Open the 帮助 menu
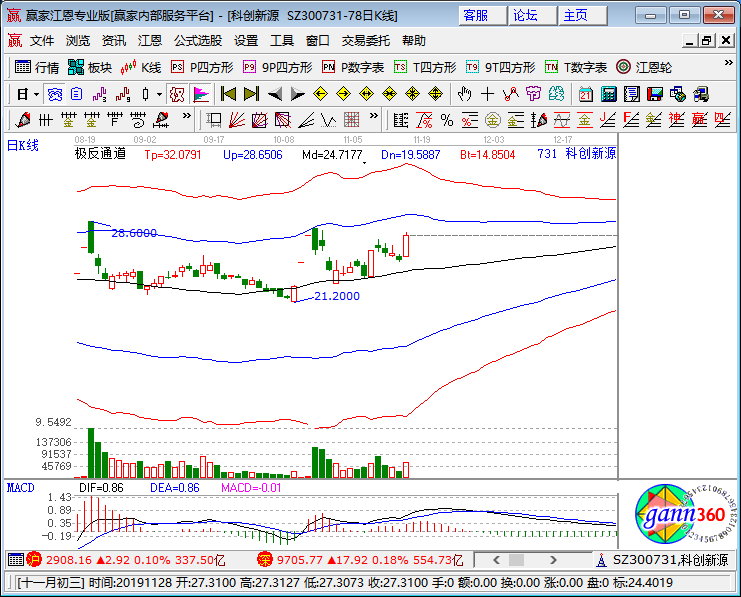 pos(414,41)
